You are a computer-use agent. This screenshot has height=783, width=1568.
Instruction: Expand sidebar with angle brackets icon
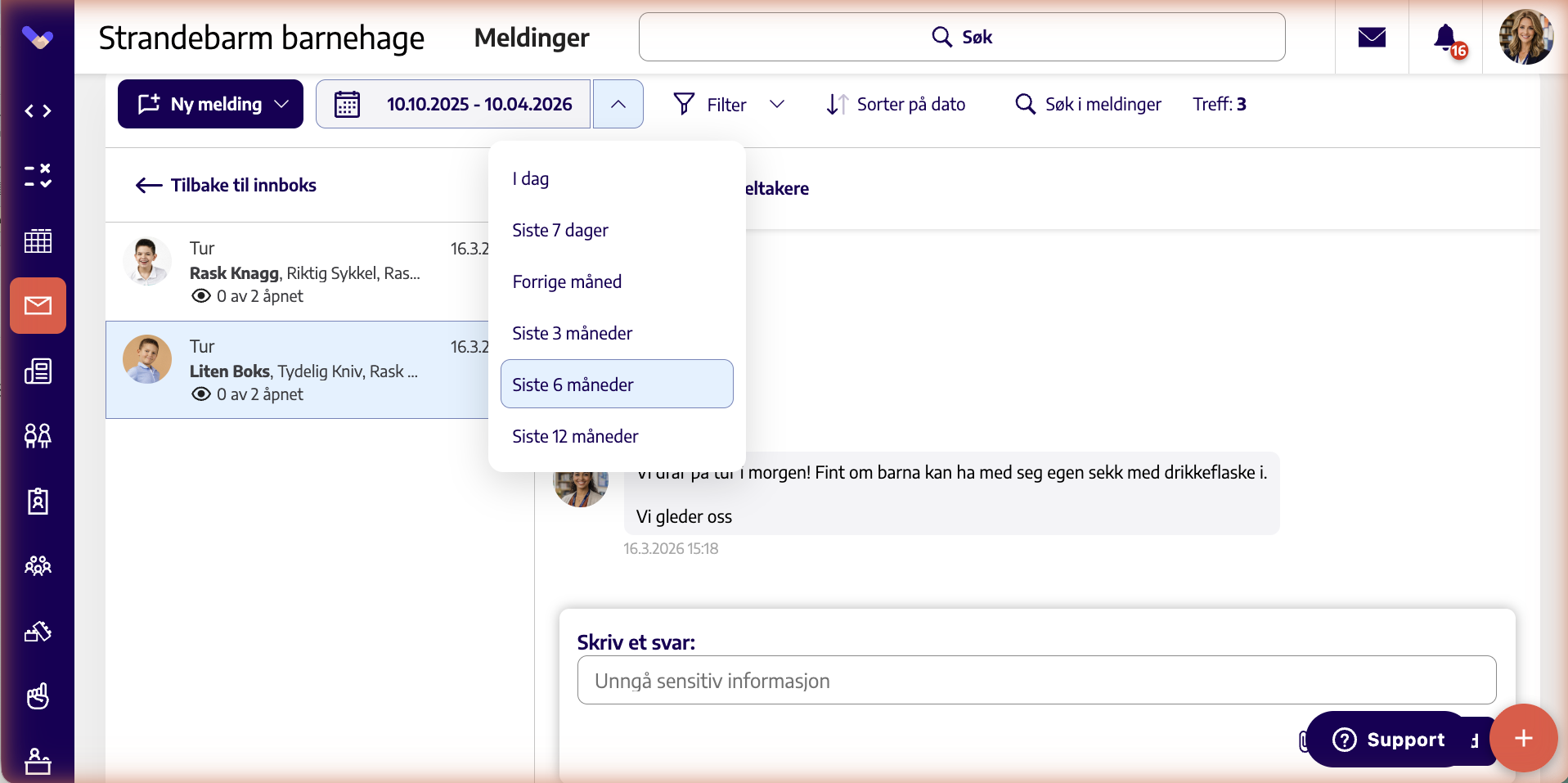[x=38, y=110]
